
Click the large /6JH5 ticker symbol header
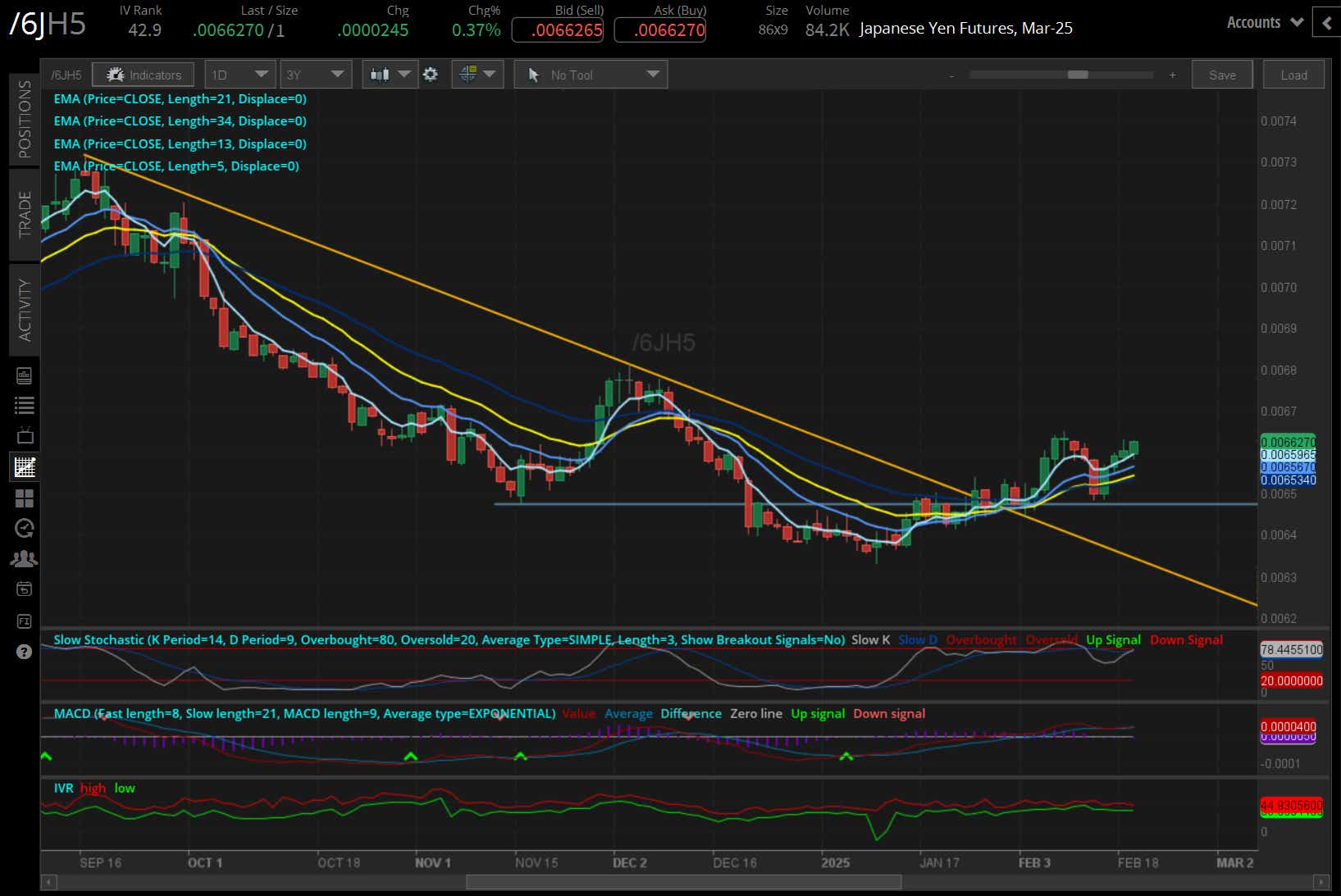click(47, 24)
